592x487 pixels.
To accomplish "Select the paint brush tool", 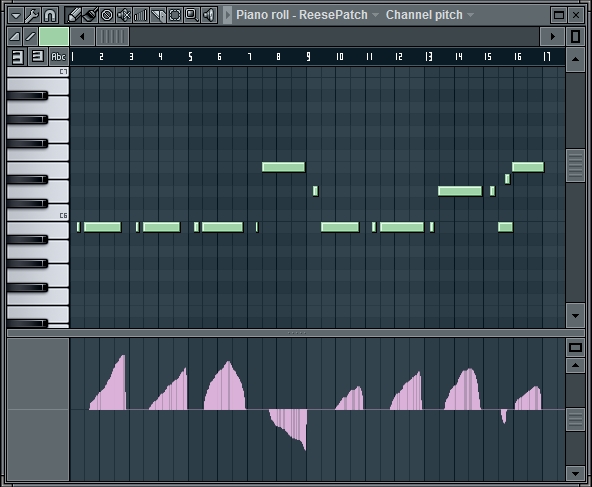I will (x=90, y=15).
